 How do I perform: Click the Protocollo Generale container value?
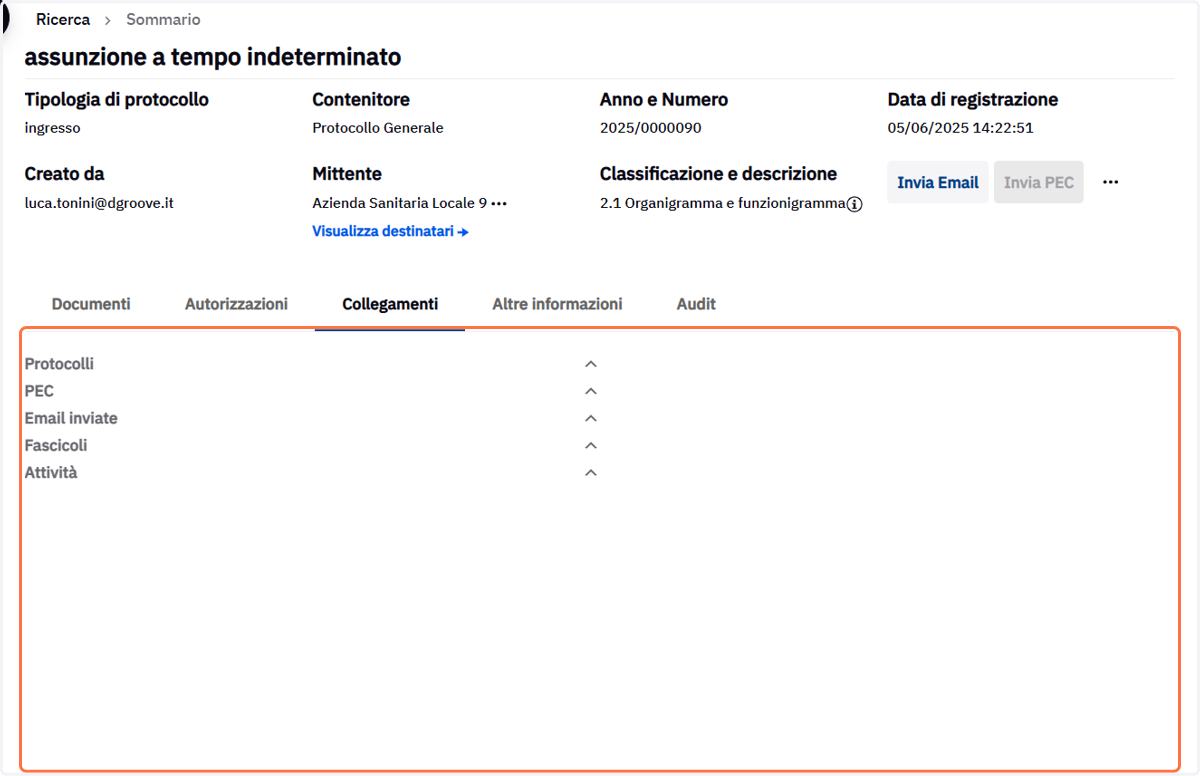[x=378, y=128]
